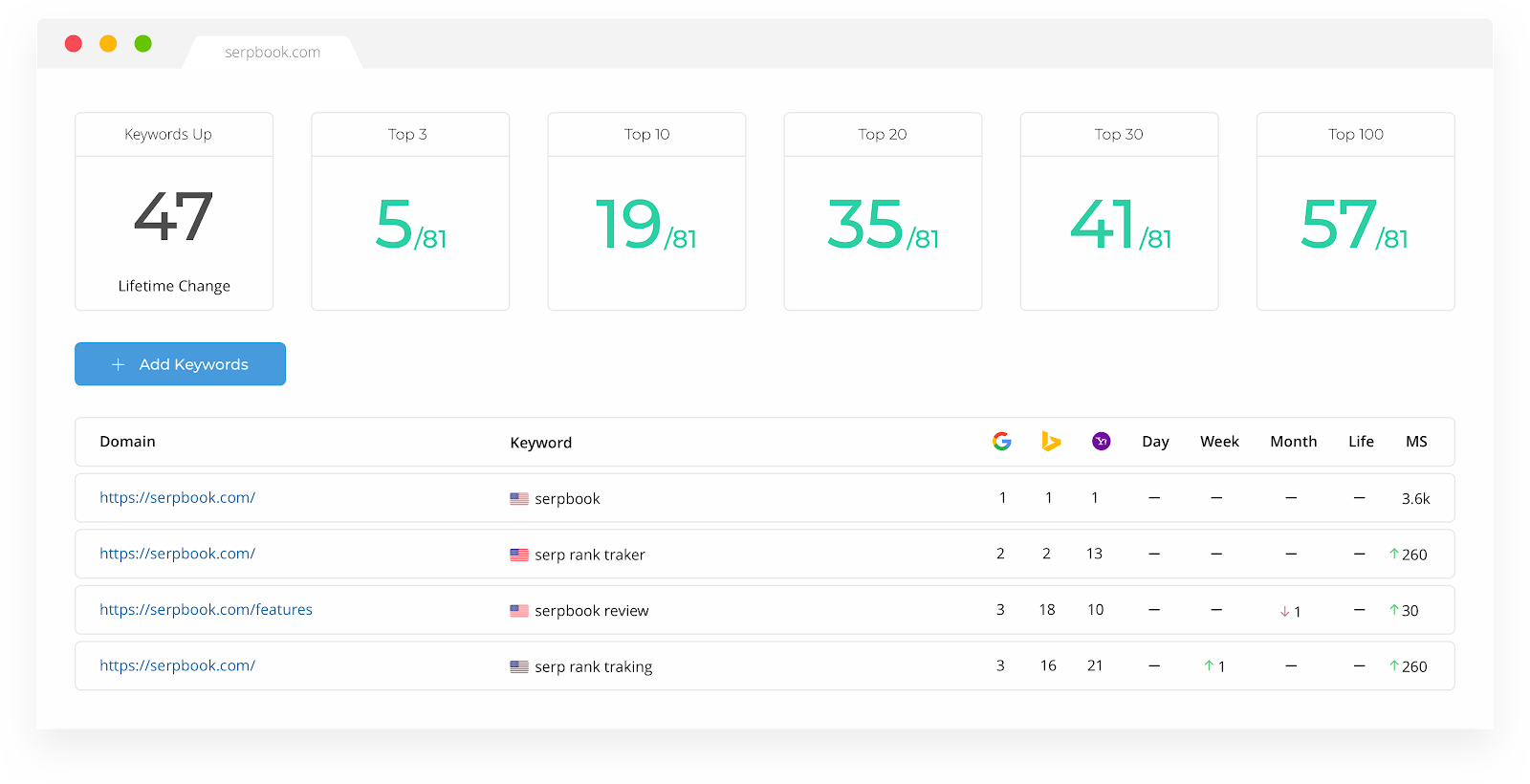Click the Yahoo search engine column icon
Viewport: 1530px width, 784px height.
1102,441
